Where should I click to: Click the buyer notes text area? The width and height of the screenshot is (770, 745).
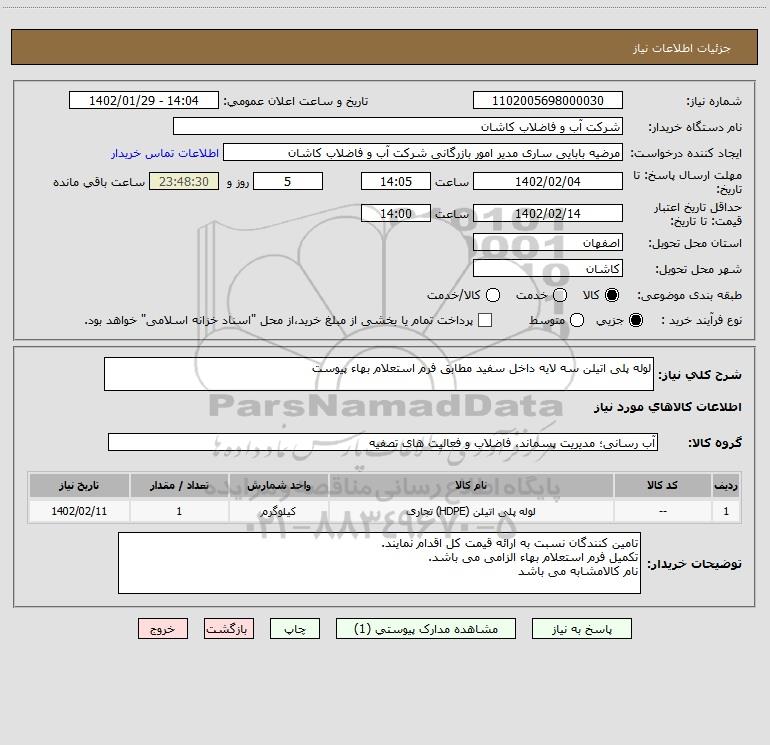(x=379, y=563)
